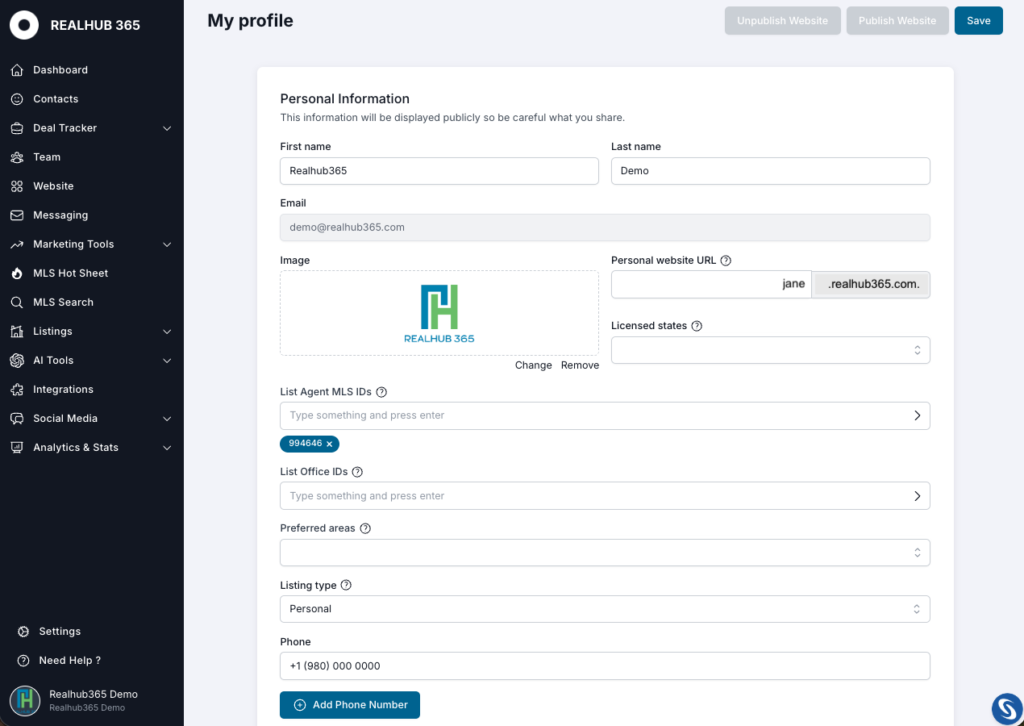
Task: Click the Realhub365 Demo user avatar
Action: click(x=25, y=701)
